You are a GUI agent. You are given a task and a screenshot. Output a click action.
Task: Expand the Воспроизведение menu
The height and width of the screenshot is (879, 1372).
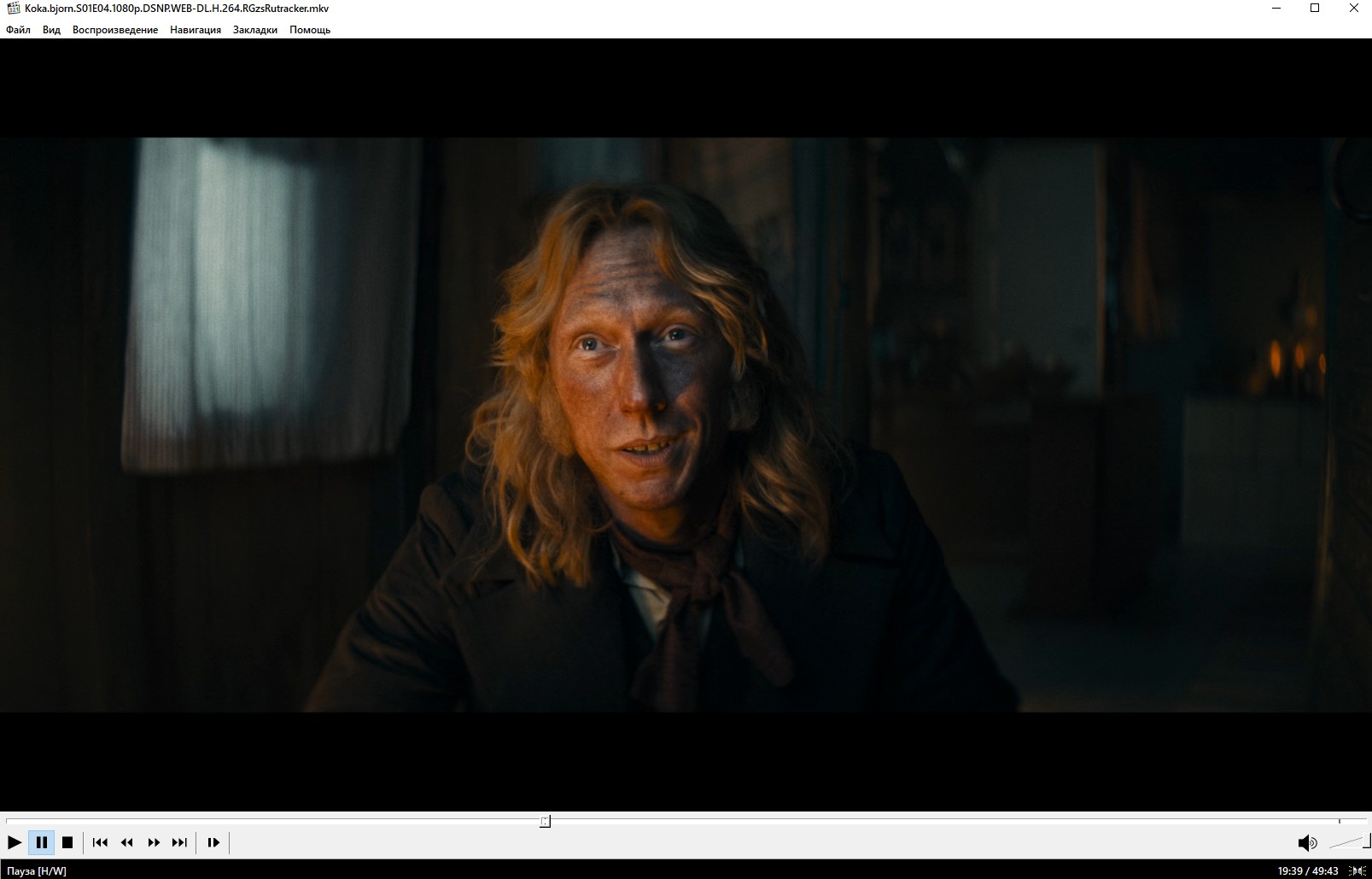click(115, 30)
